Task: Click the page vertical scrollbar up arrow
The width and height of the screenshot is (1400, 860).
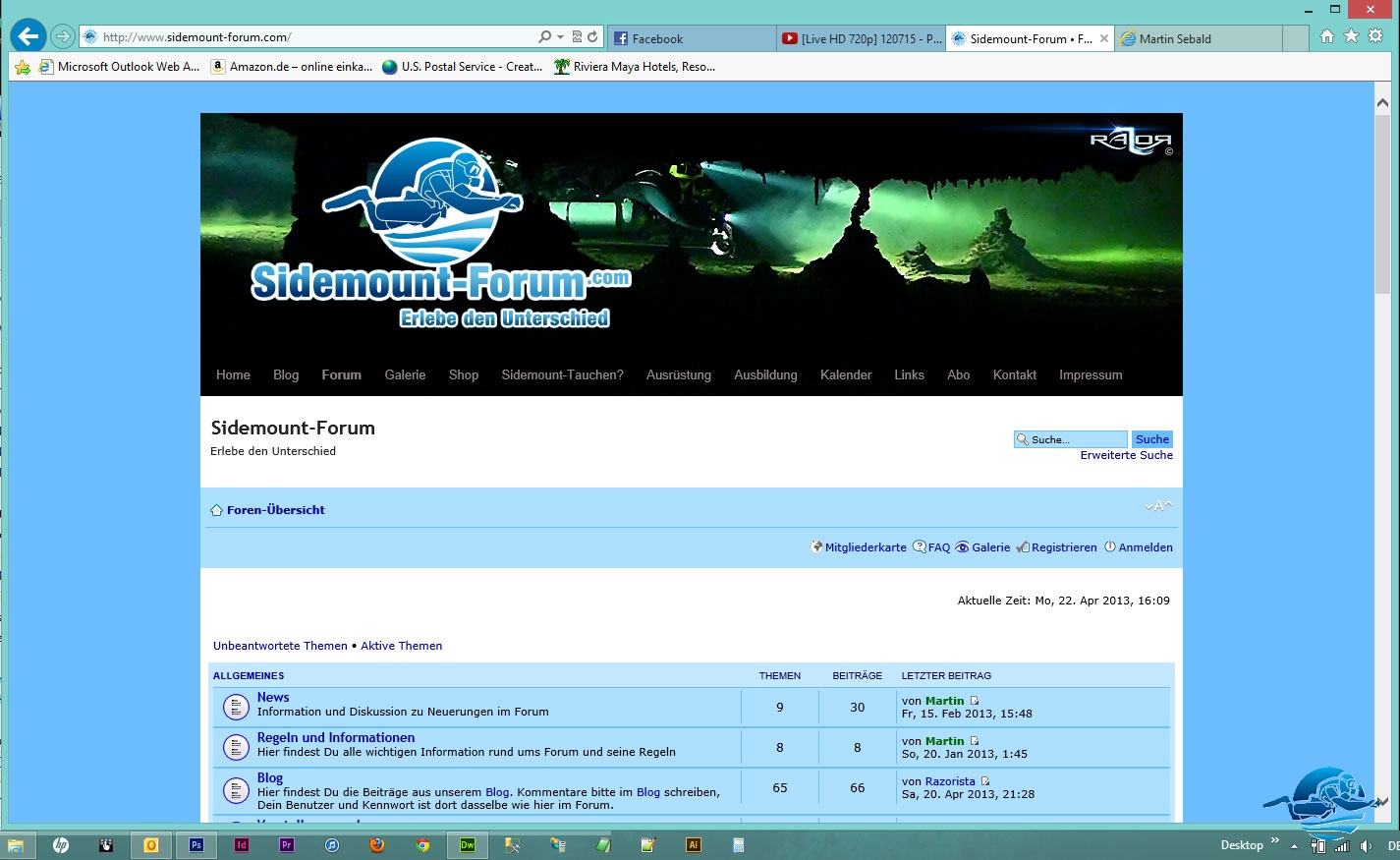Action: pos(1382,102)
